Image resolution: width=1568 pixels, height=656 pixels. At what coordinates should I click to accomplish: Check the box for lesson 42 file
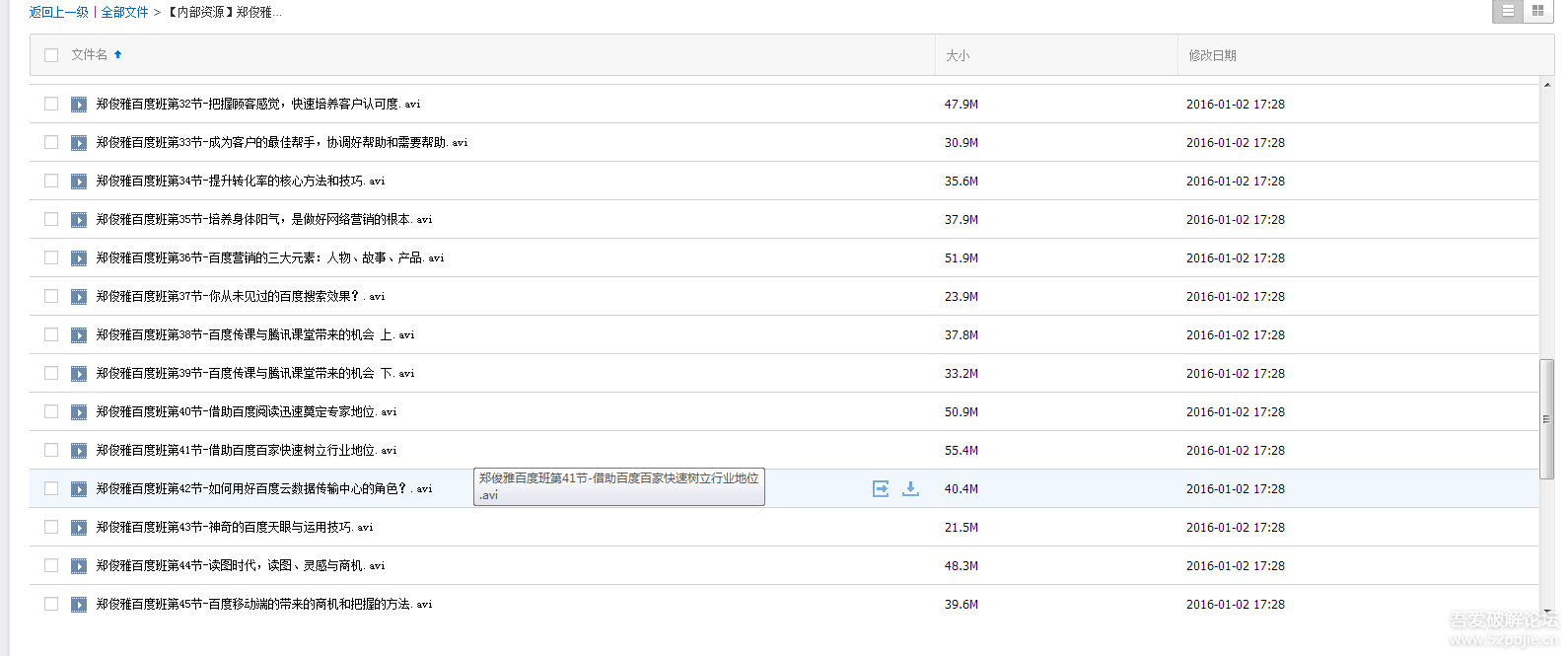coord(51,488)
